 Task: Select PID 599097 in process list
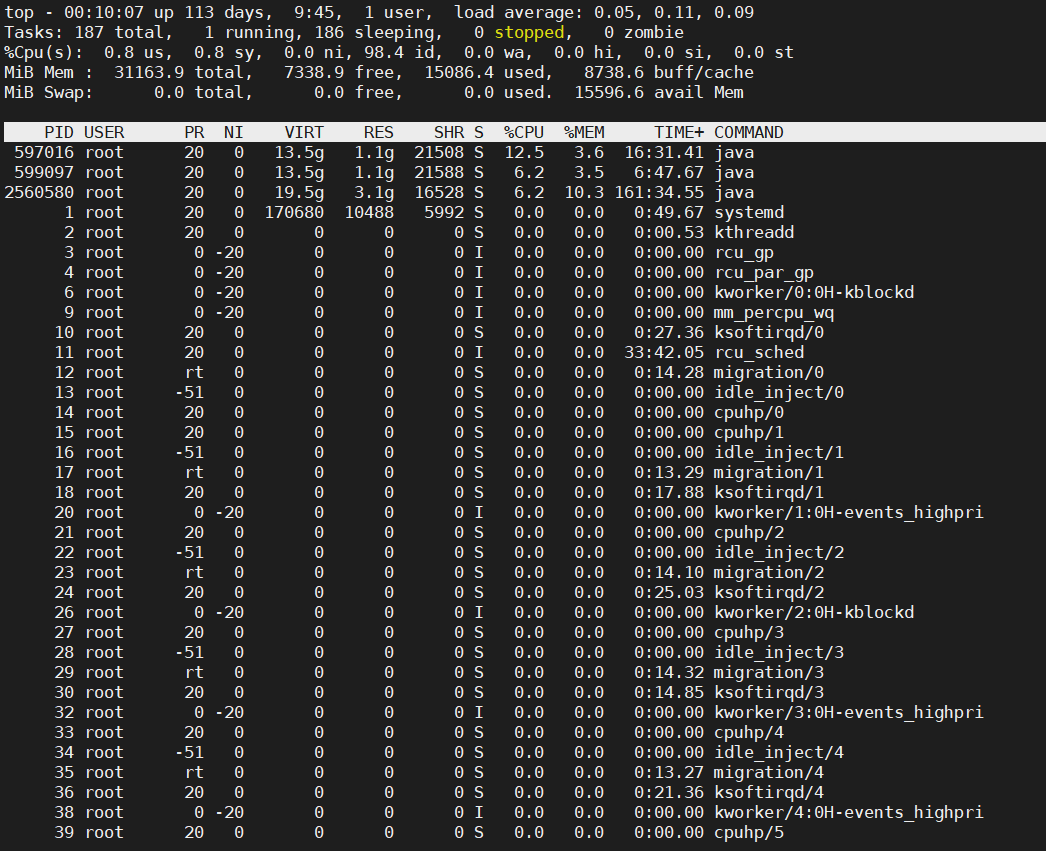point(44,173)
